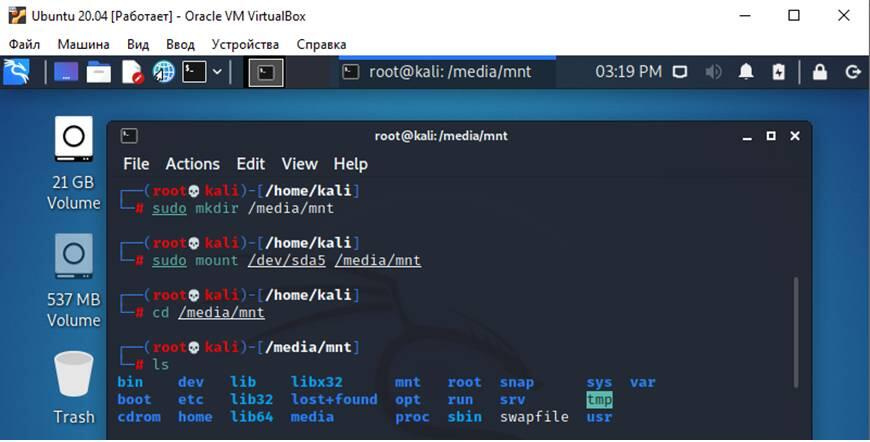Click the power manager battery icon

pos(779,72)
